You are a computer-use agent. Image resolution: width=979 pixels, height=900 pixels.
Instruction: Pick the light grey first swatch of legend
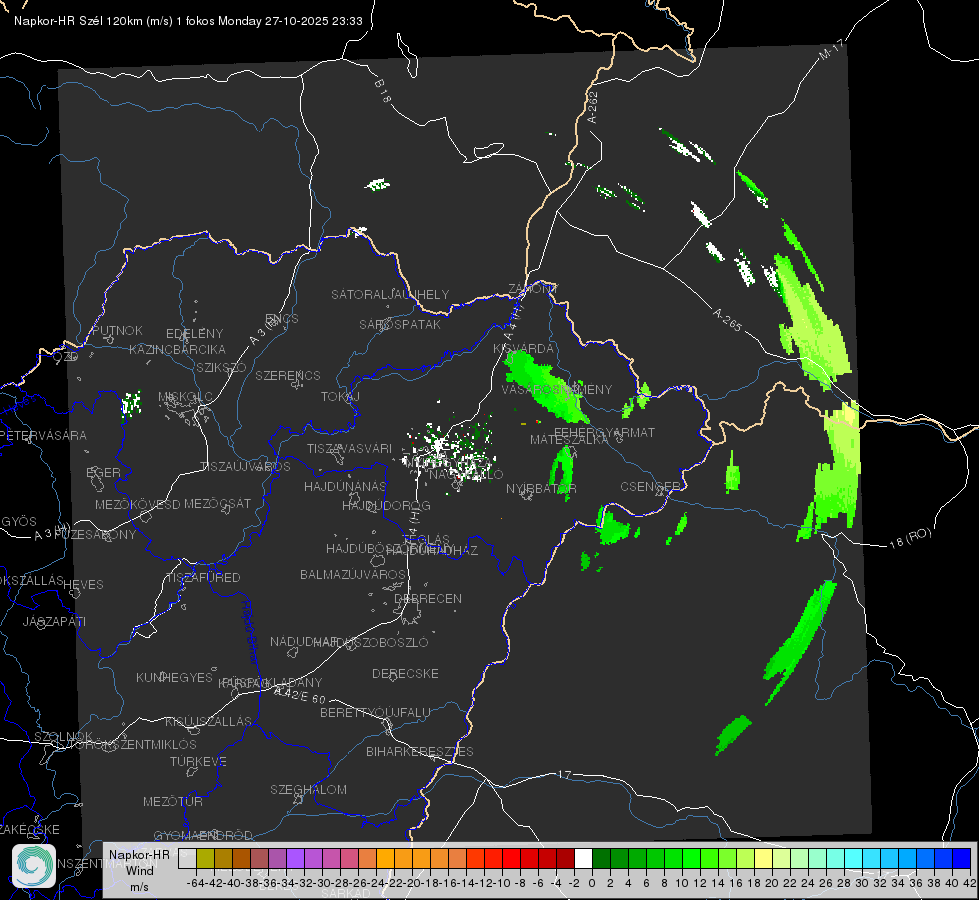187,858
